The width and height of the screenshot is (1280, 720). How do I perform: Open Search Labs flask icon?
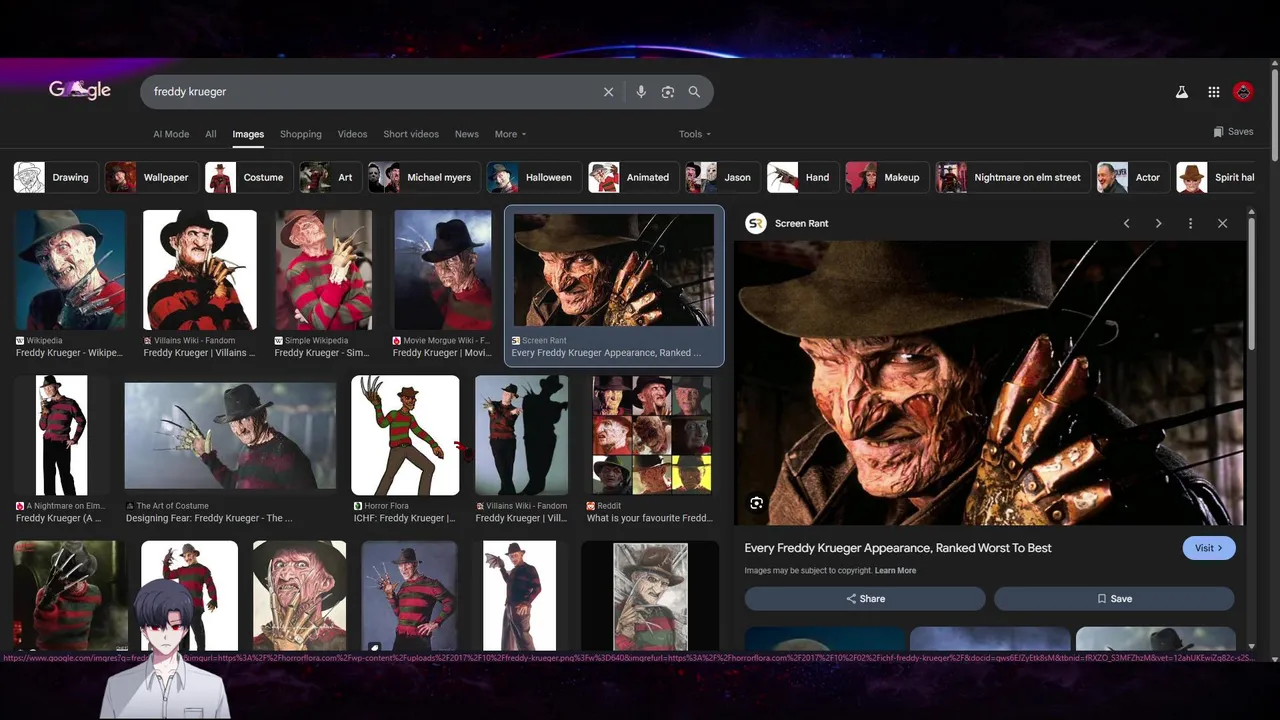coord(1182,92)
